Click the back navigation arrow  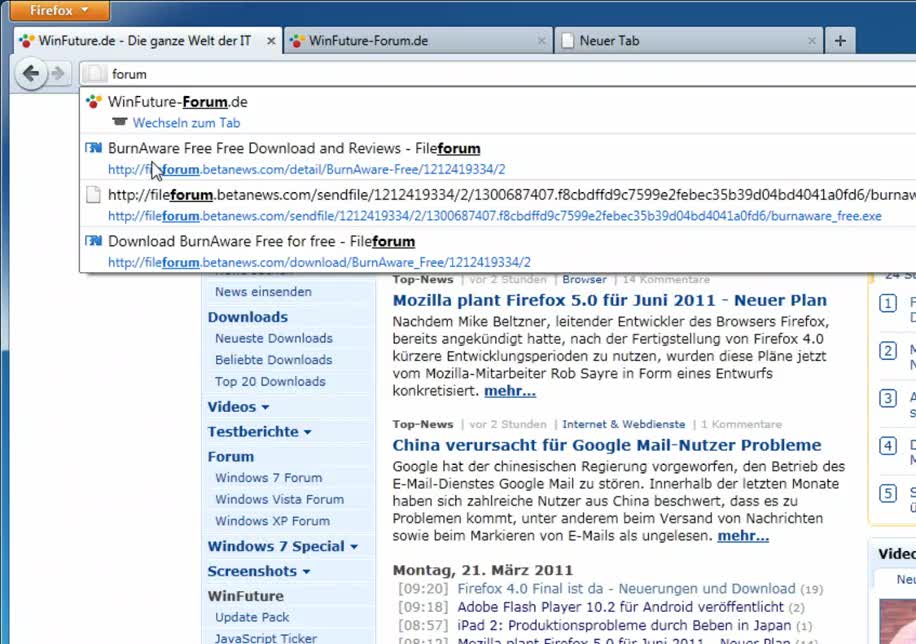(30, 73)
